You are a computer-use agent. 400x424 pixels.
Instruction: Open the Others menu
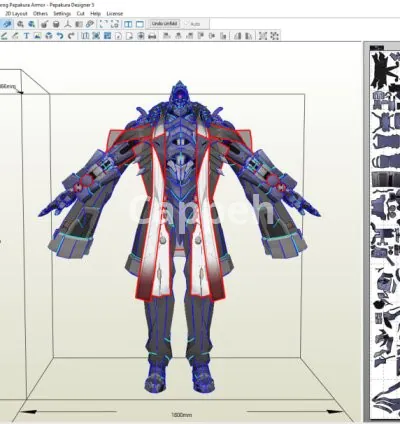click(40, 14)
